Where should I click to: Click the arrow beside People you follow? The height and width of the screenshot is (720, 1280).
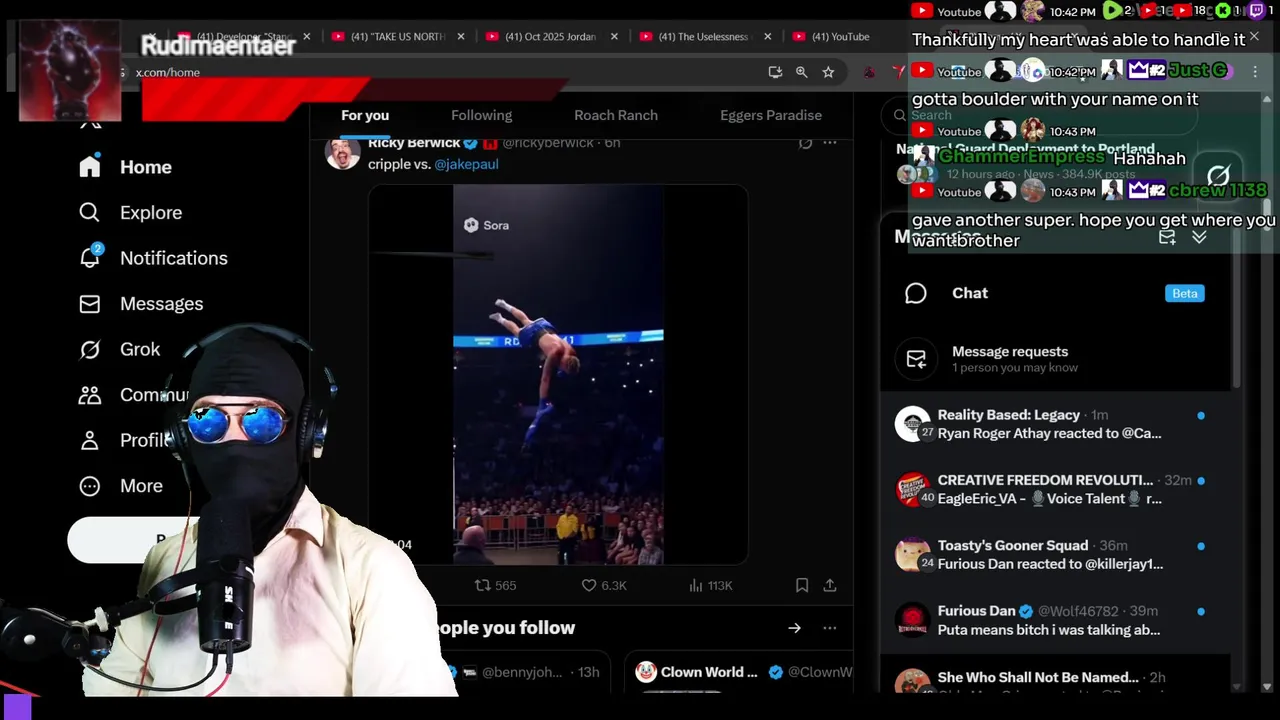[x=794, y=628]
